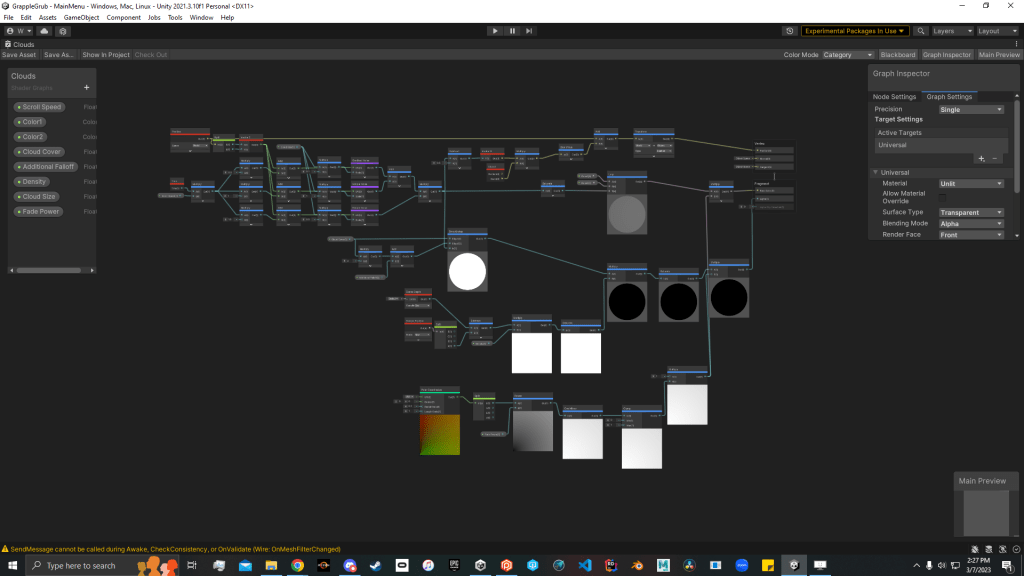Open the cloud services icon
Image resolution: width=1024 pixels, height=576 pixels.
43,31
